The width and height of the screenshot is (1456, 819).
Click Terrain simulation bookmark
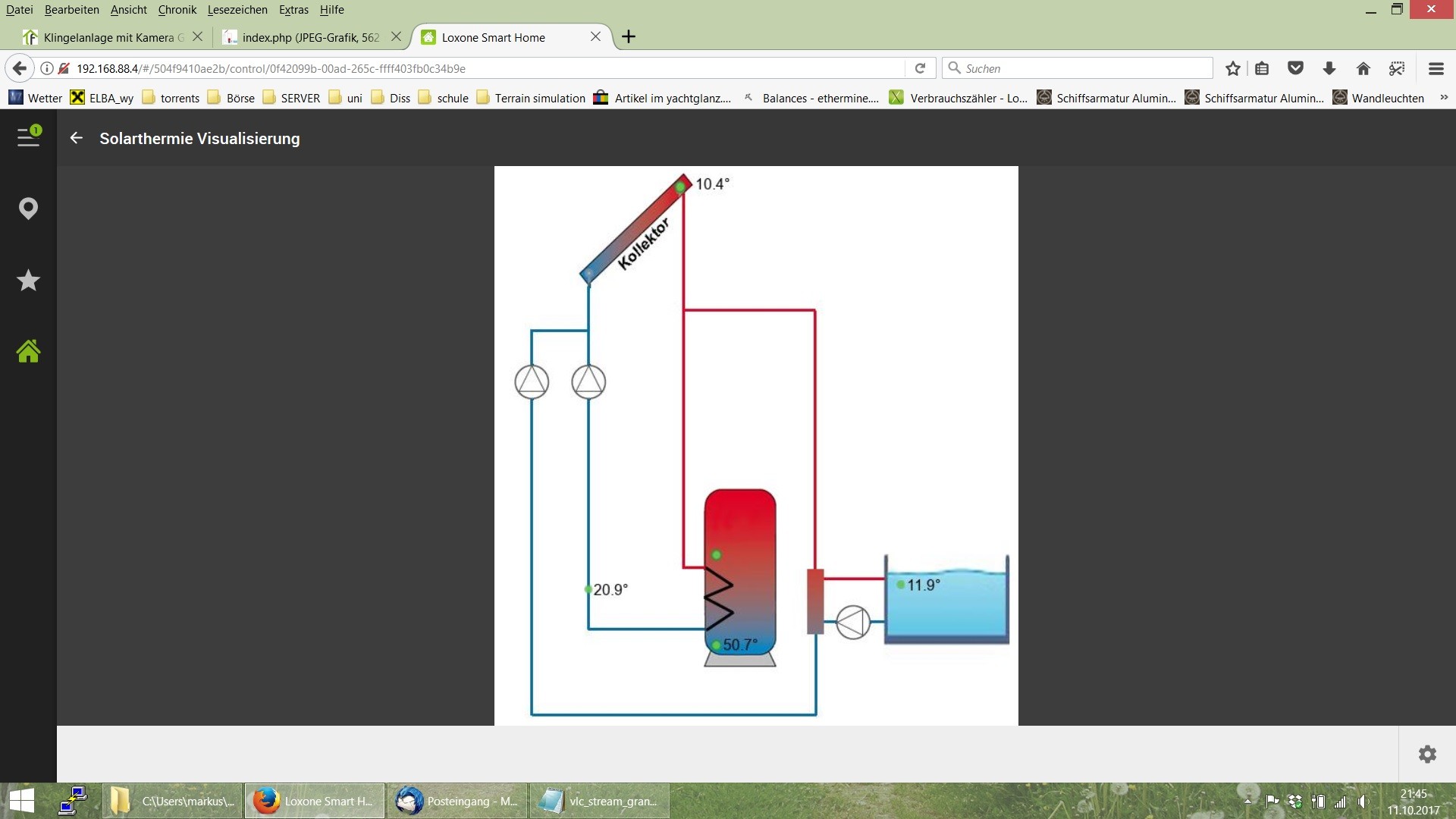coord(531,98)
